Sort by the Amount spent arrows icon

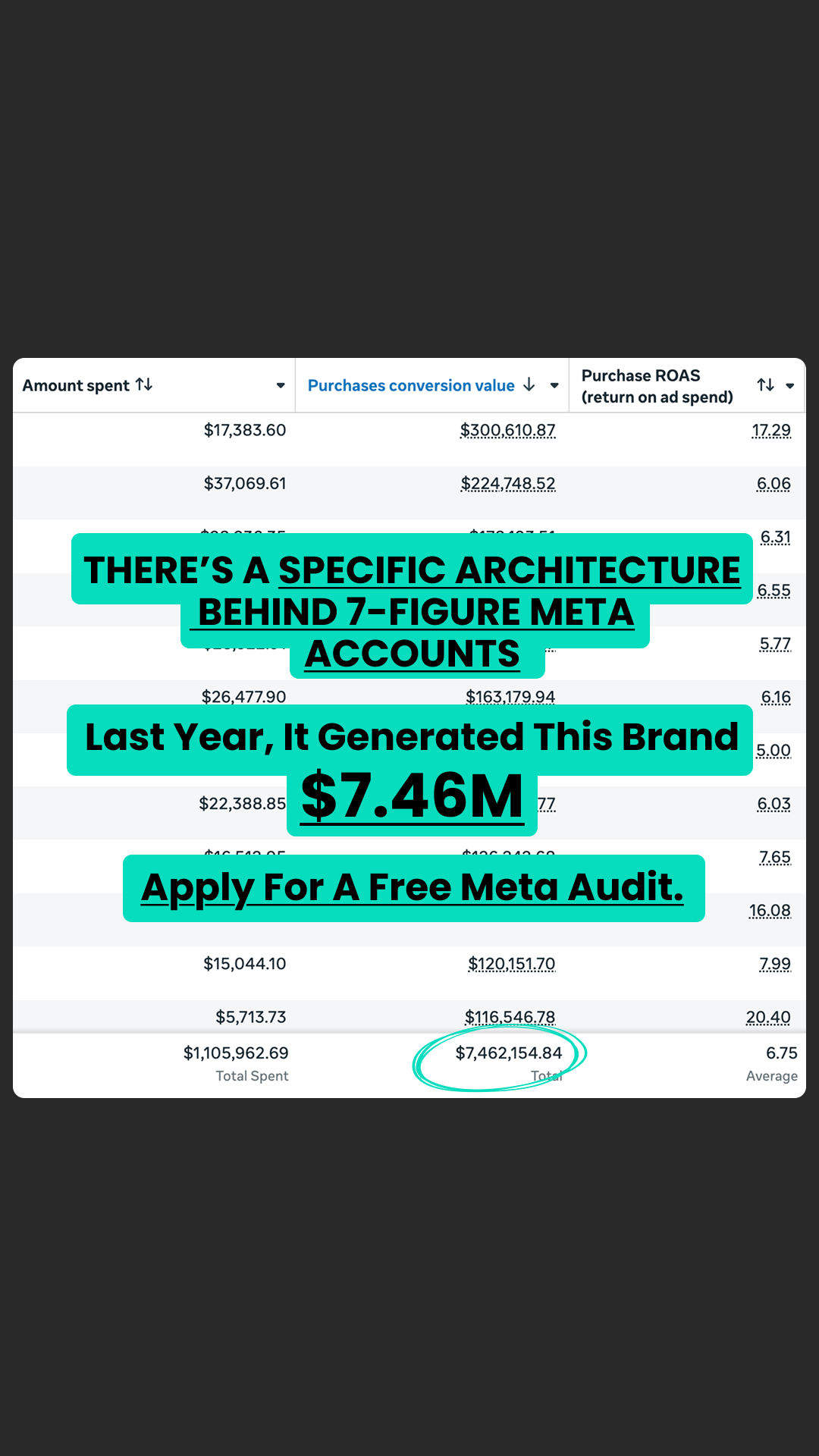click(x=144, y=384)
